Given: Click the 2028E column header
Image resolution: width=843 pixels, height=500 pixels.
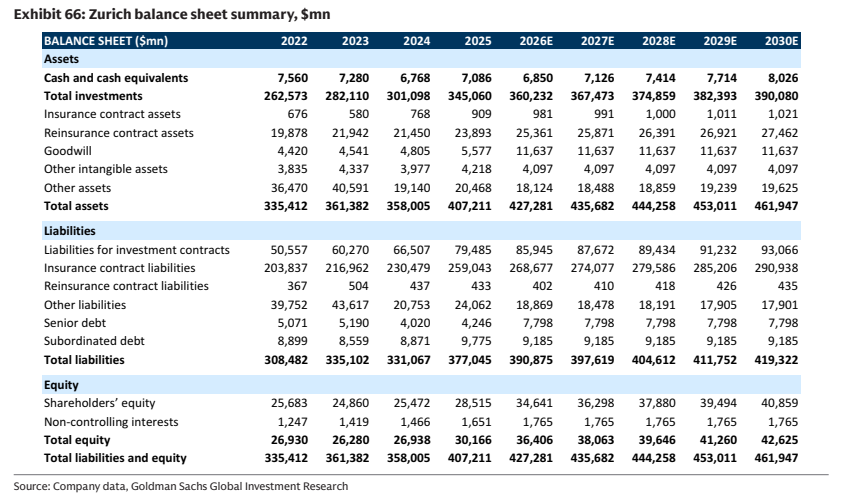Looking at the screenshot, I should click(659, 41).
